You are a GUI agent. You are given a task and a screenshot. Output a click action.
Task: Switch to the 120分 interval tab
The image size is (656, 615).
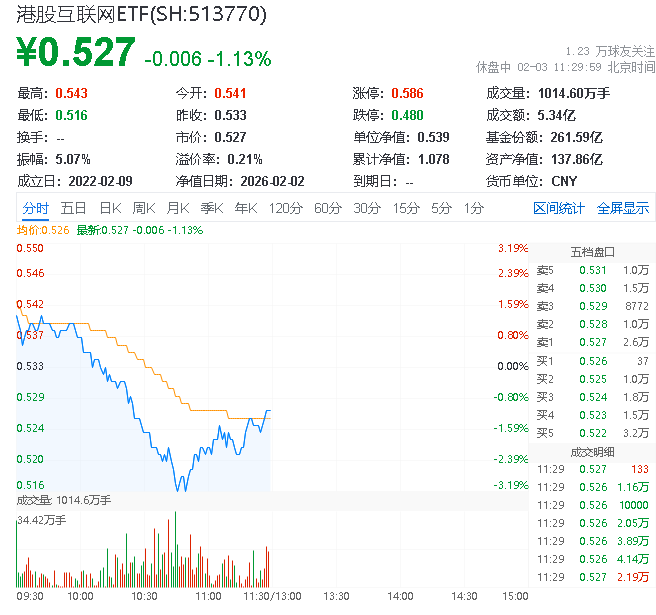click(x=285, y=208)
